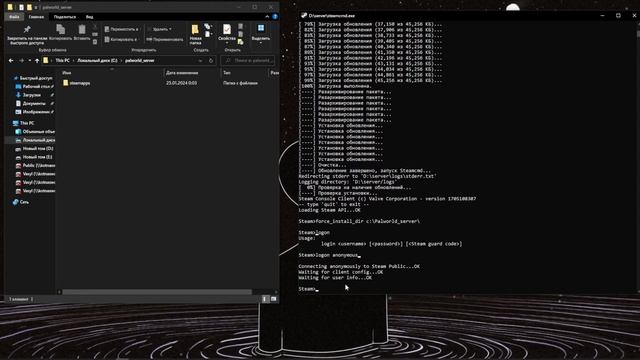Open the Select (Выделить) ribbon menu
Image resolution: width=640 pixels, height=360 pixels.
click(x=260, y=33)
